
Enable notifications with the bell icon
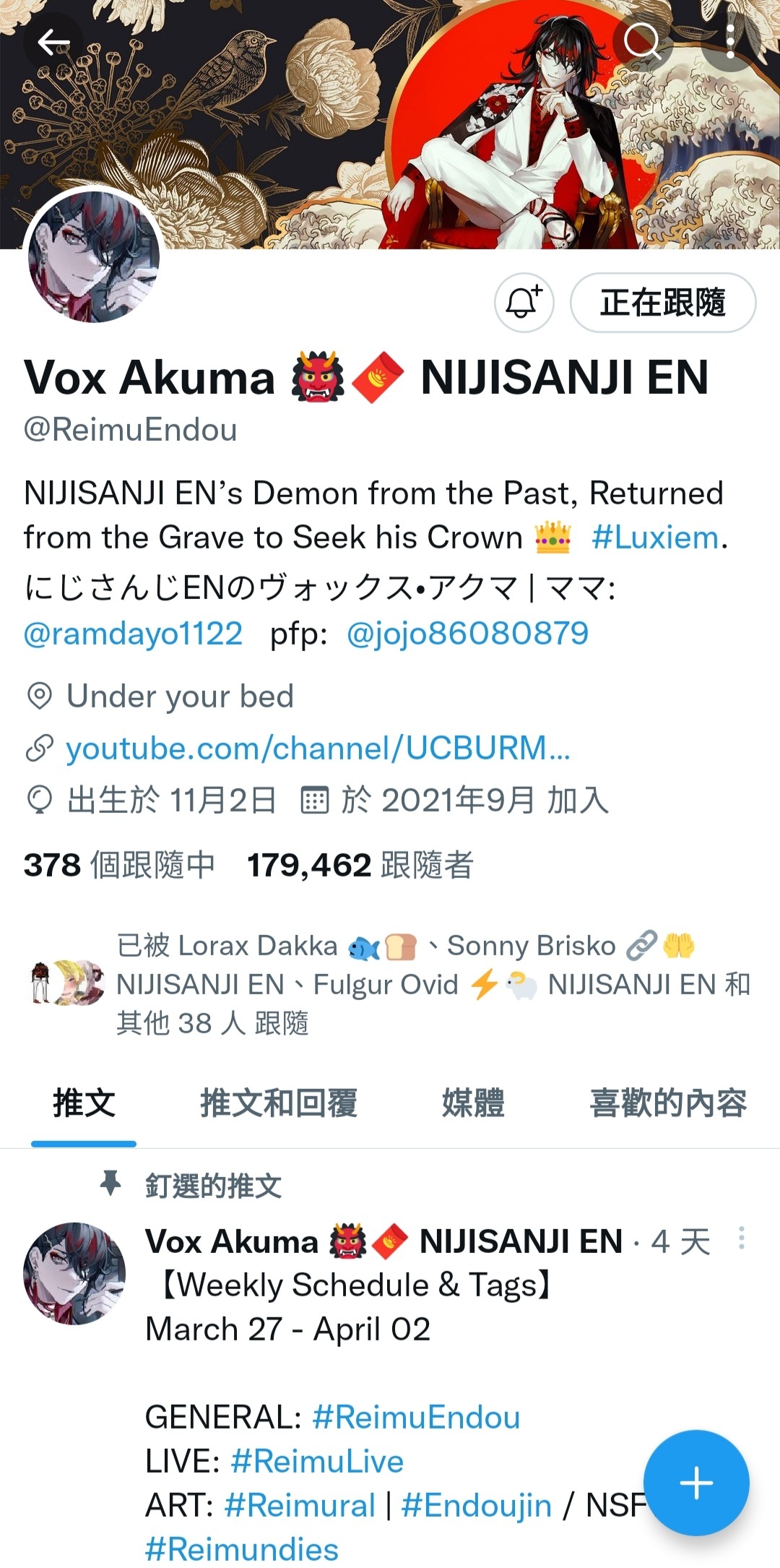(524, 302)
